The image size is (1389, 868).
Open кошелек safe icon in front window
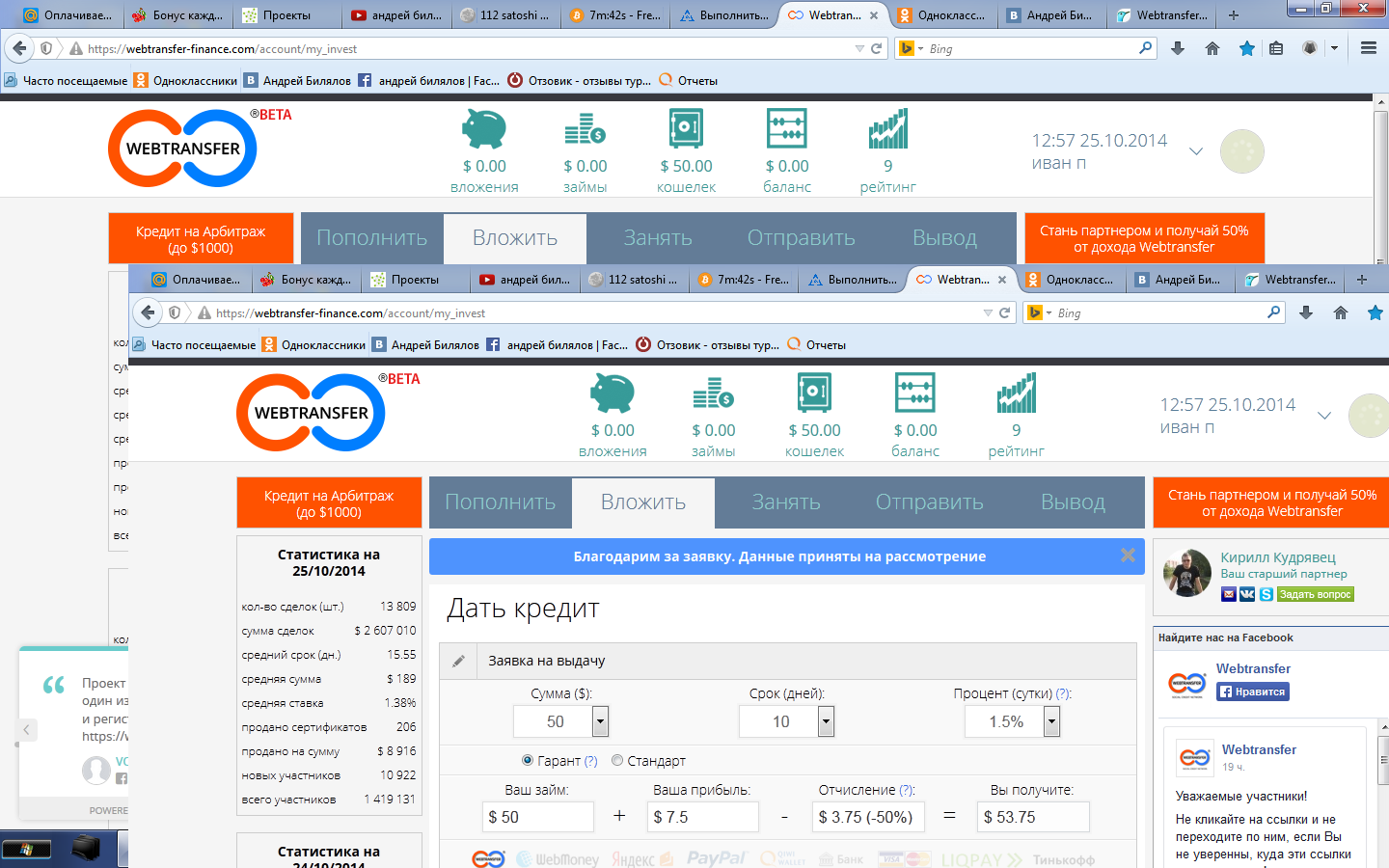point(814,393)
